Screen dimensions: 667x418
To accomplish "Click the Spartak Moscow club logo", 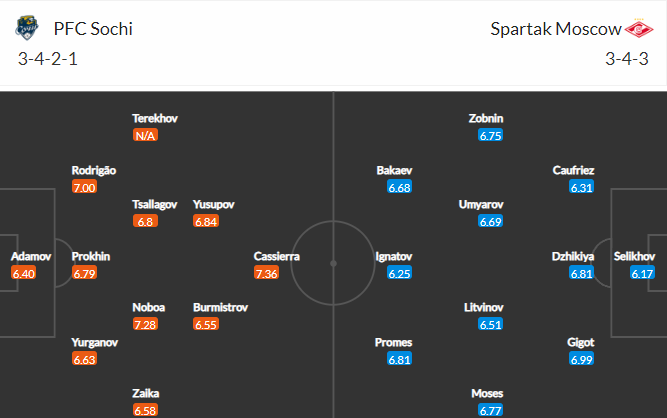I will coord(636,28).
